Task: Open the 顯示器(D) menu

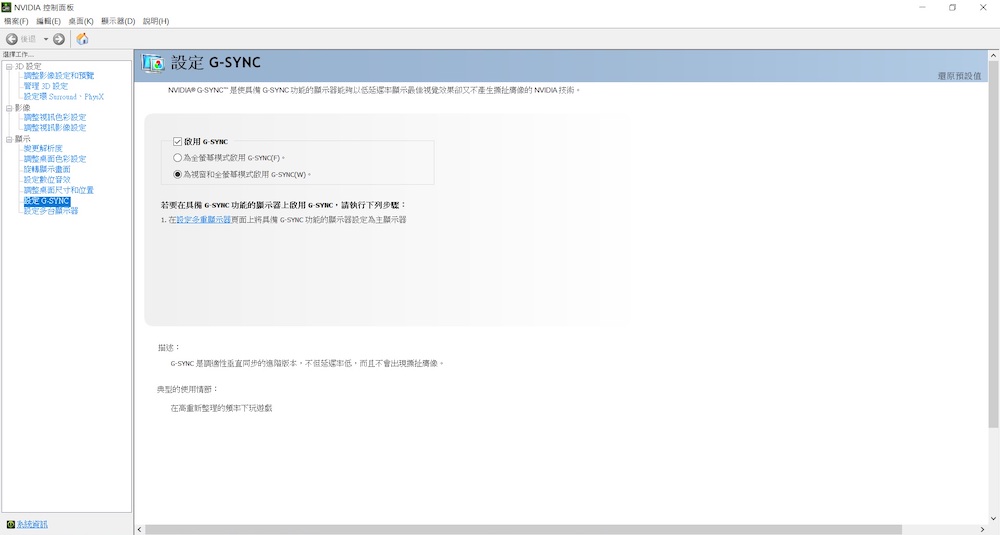Action: coord(118,21)
